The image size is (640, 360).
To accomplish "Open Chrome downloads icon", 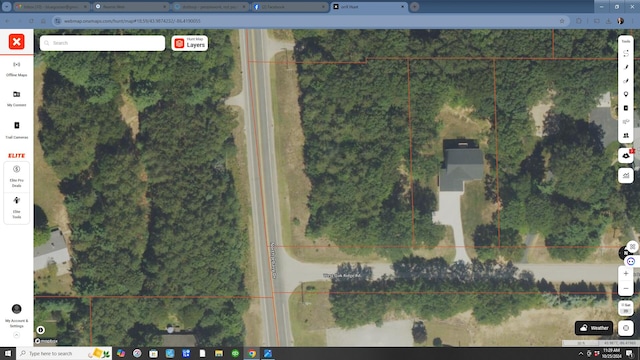I will click(x=609, y=21).
